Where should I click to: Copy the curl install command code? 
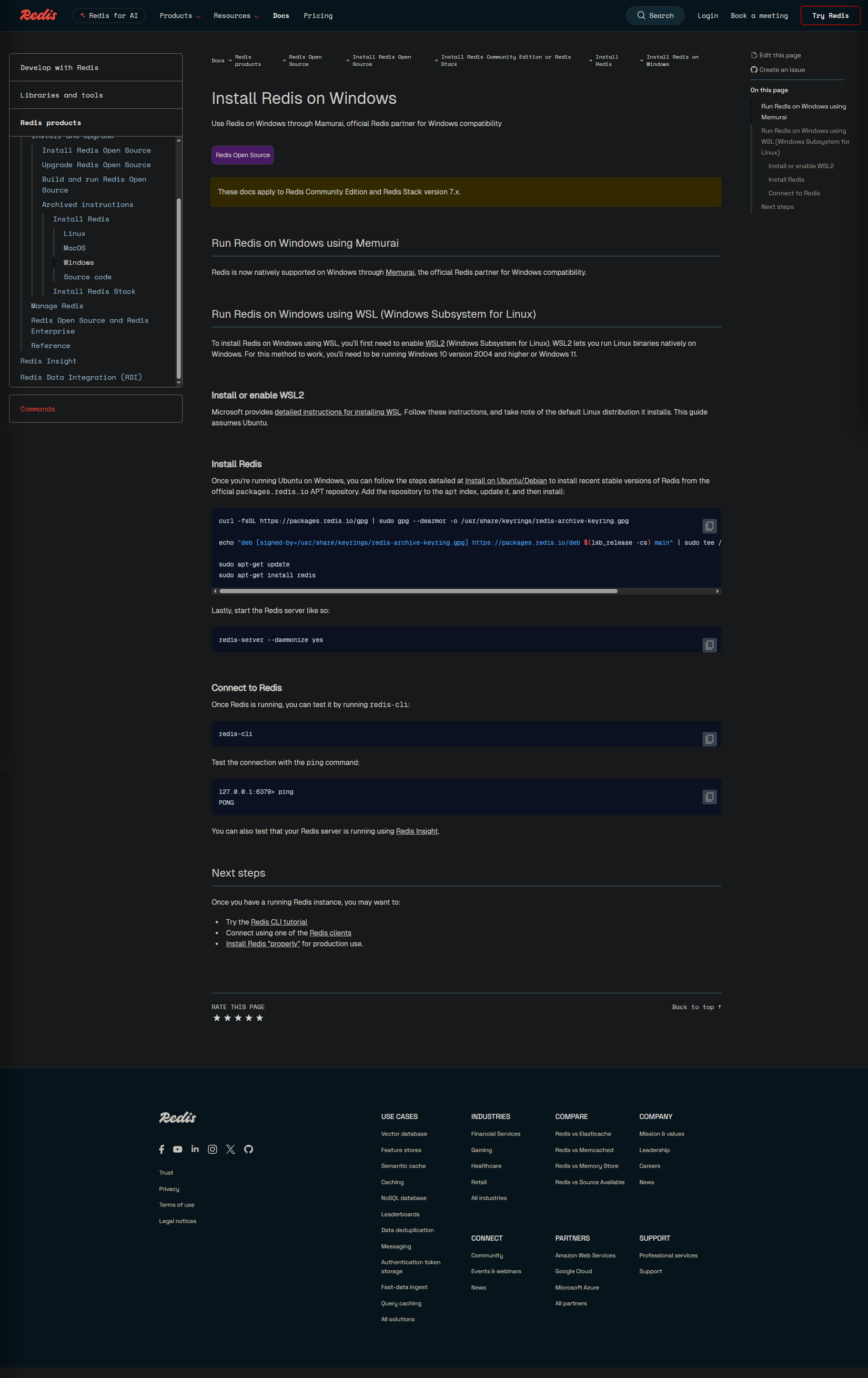point(710,526)
